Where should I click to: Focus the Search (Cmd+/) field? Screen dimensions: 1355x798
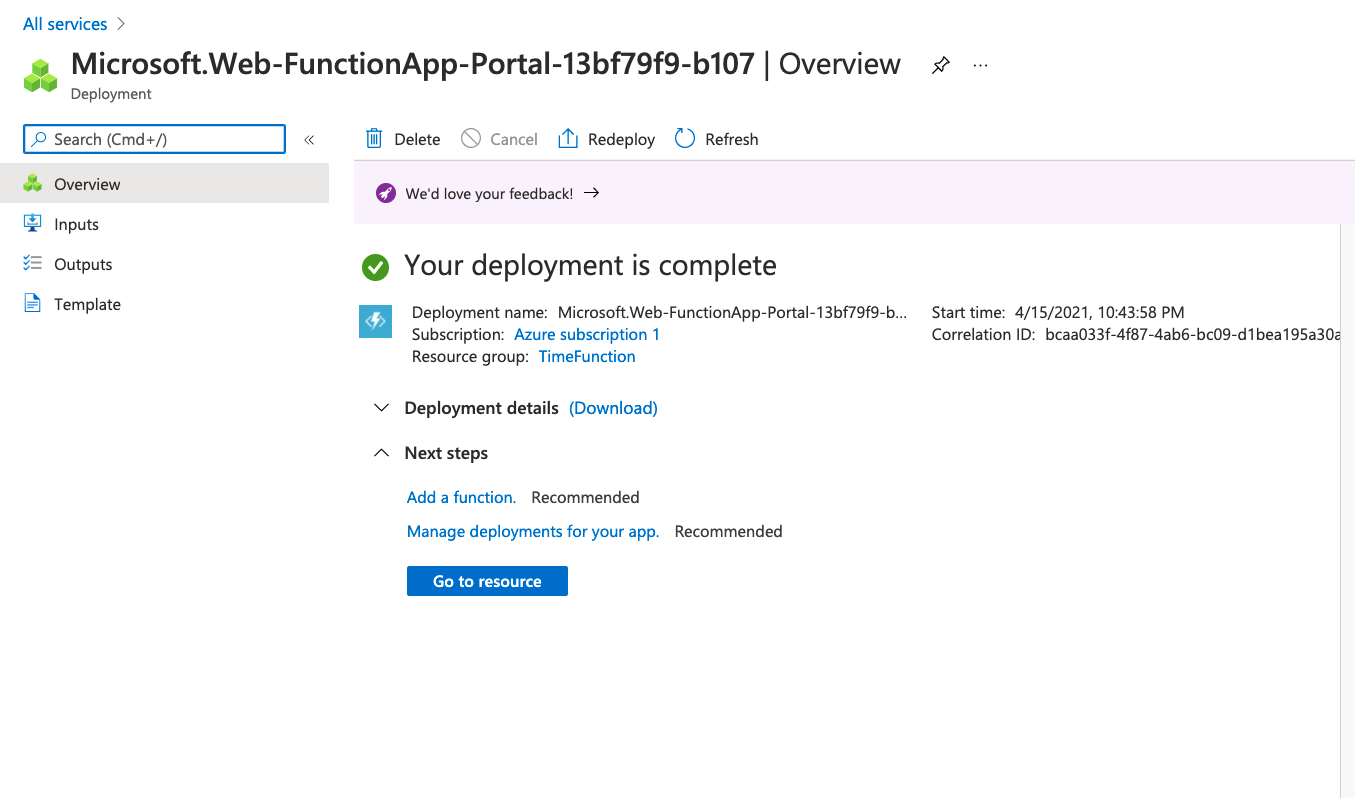tap(154, 139)
